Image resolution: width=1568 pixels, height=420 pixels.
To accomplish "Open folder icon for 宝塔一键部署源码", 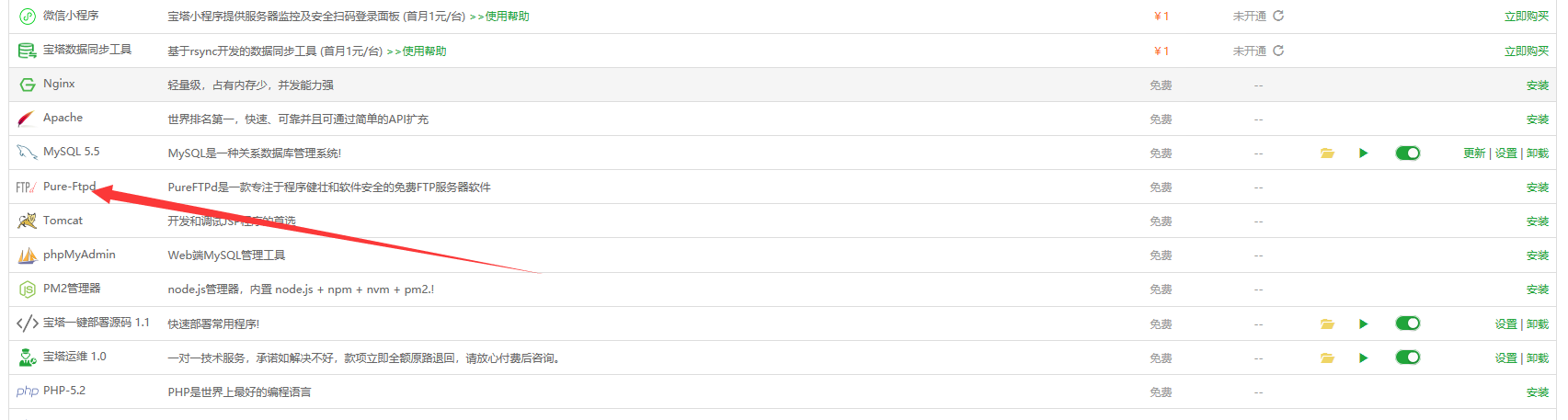I will click(x=1327, y=324).
